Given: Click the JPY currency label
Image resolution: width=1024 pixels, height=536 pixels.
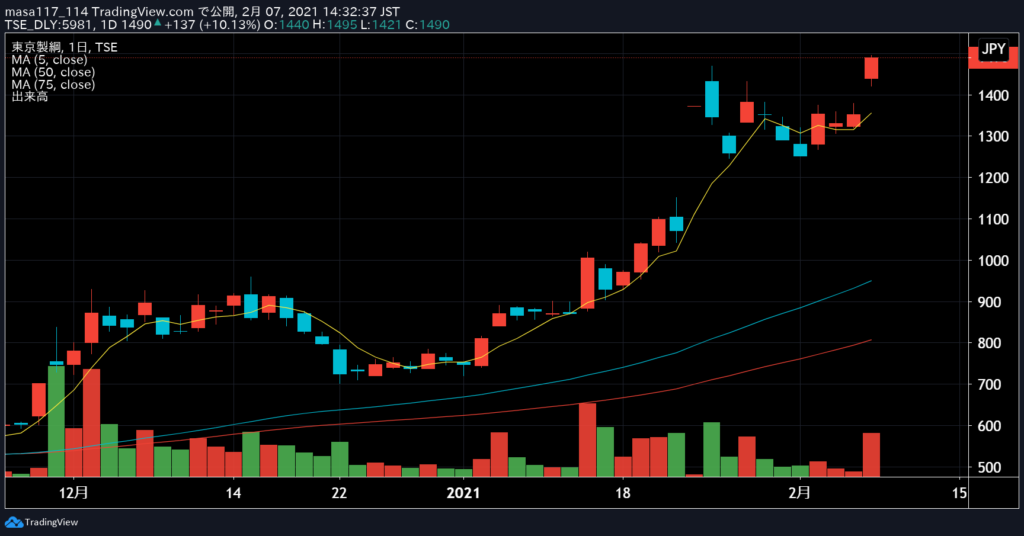Looking at the screenshot, I should point(993,49).
